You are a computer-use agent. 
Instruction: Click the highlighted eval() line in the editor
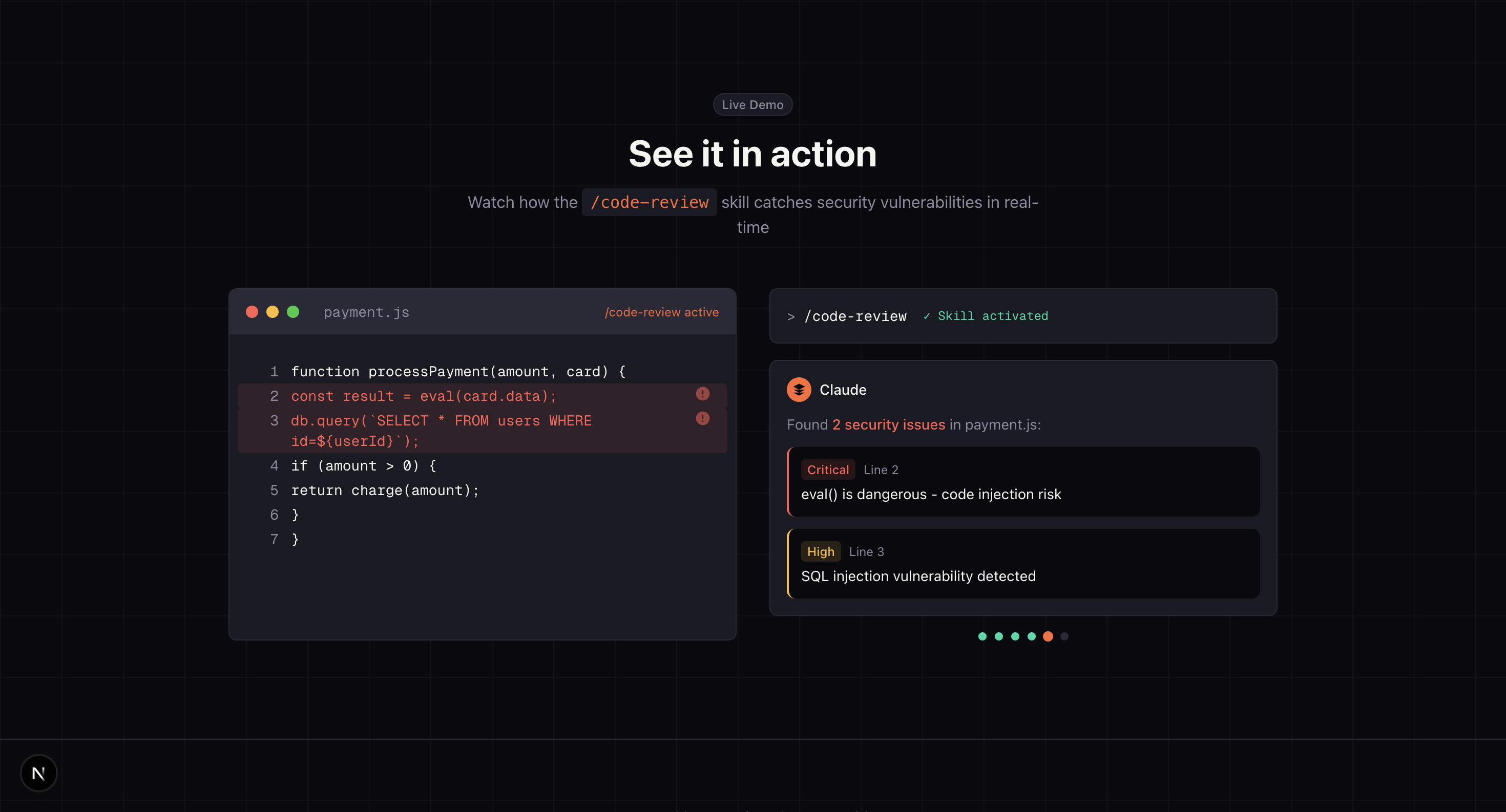423,395
